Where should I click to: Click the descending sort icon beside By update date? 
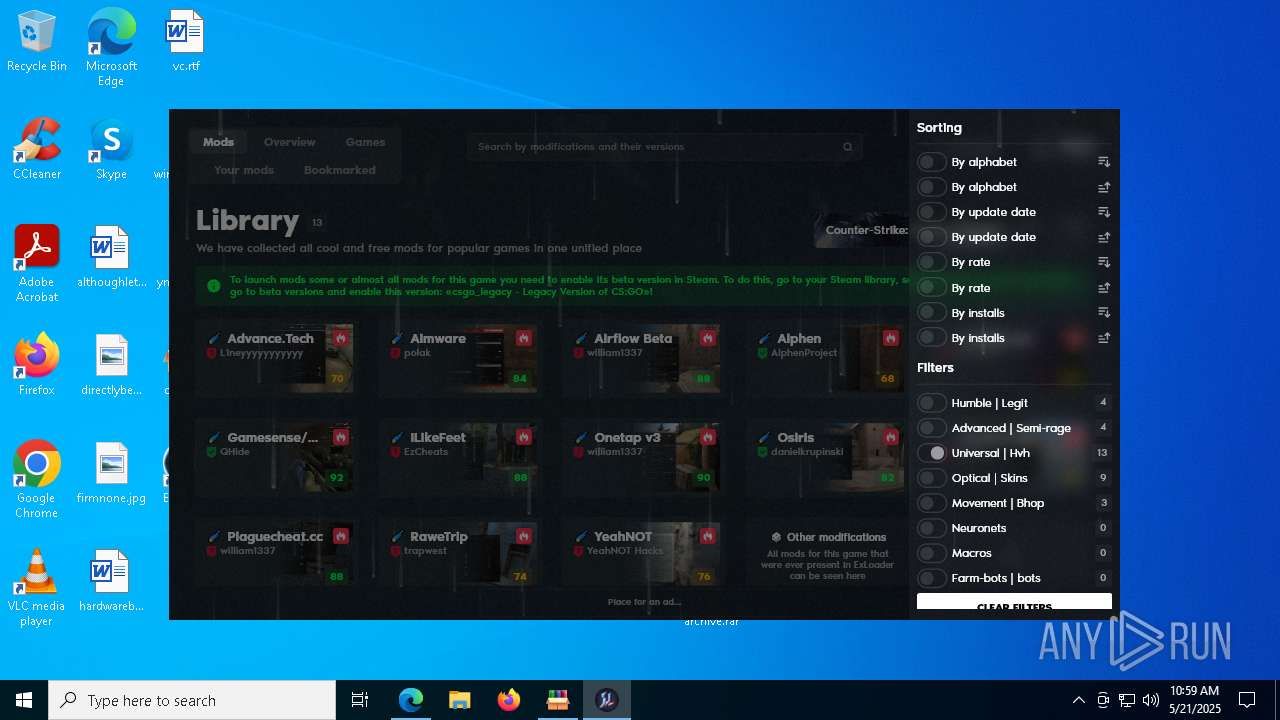point(1104,212)
